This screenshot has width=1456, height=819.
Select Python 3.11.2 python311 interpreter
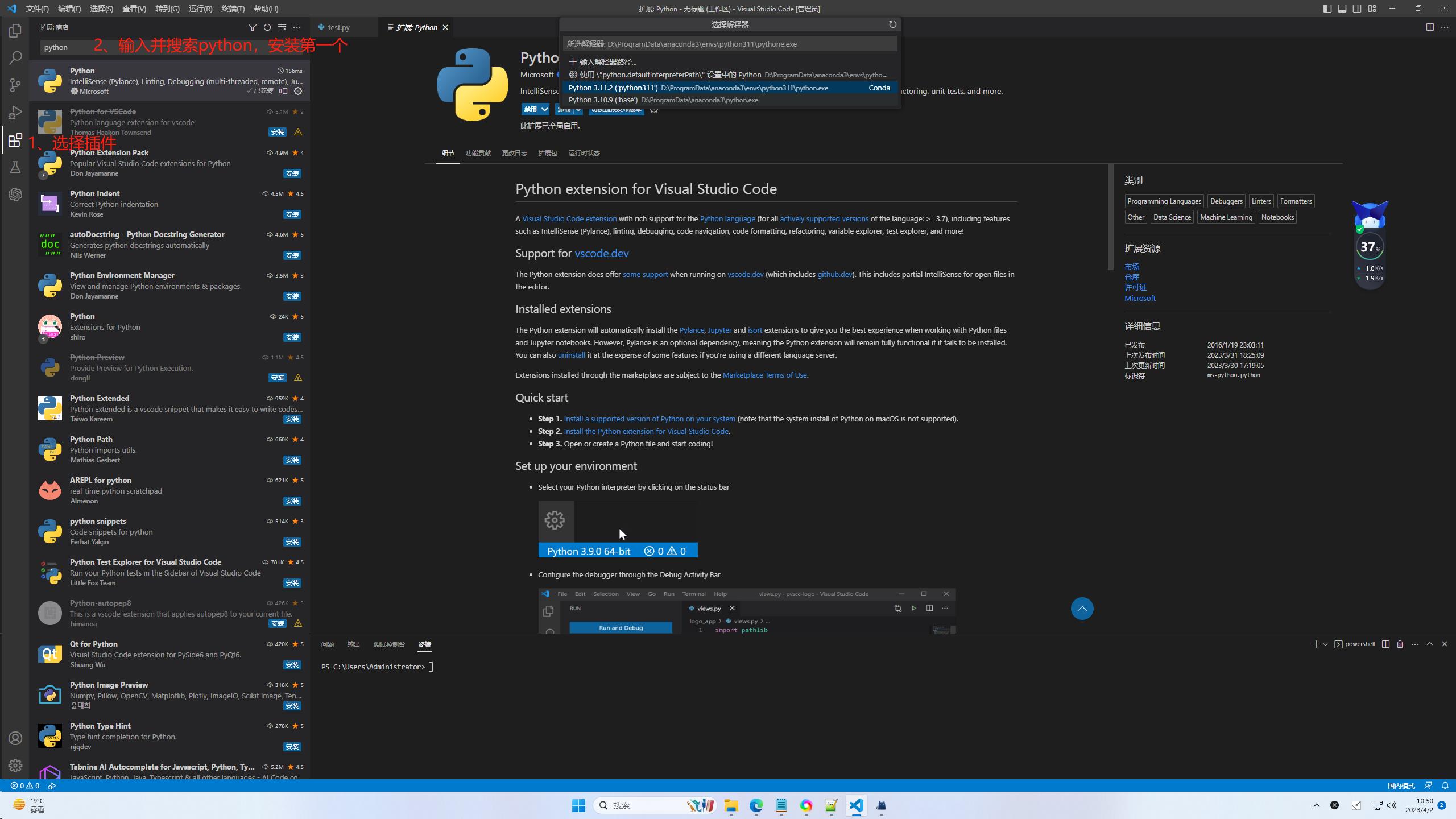click(730, 88)
